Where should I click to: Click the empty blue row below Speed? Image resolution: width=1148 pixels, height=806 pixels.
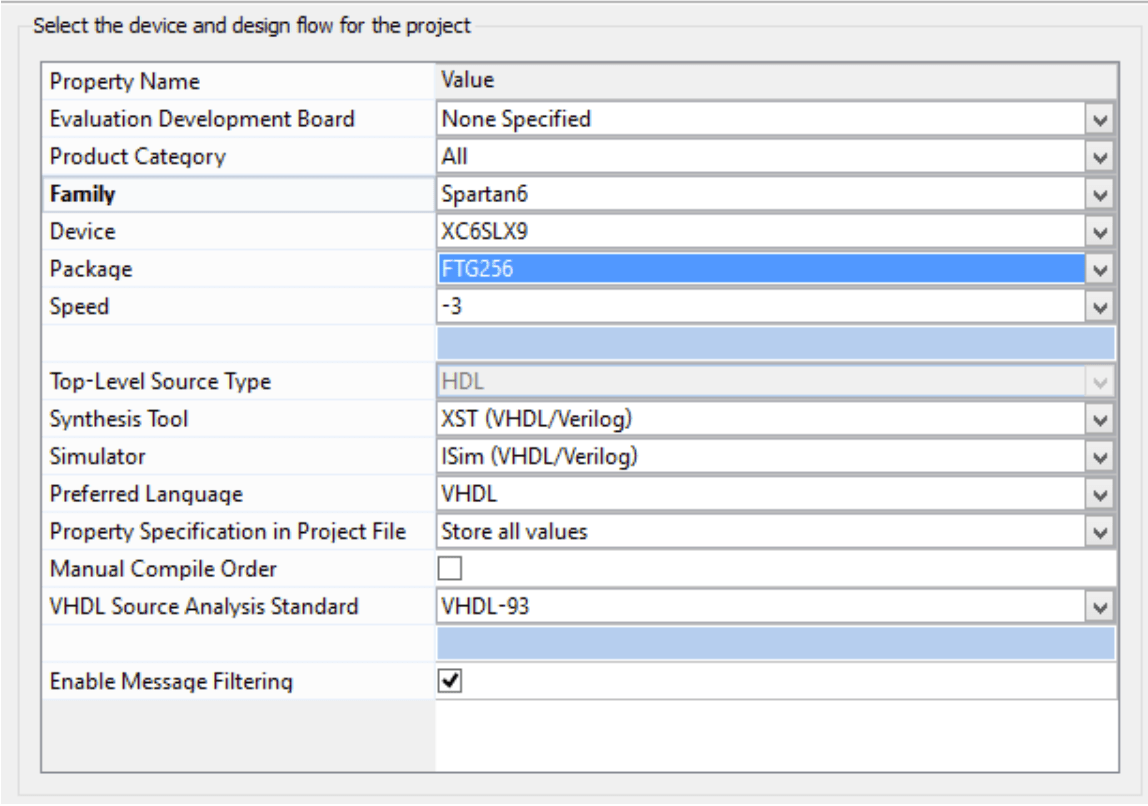coord(775,343)
